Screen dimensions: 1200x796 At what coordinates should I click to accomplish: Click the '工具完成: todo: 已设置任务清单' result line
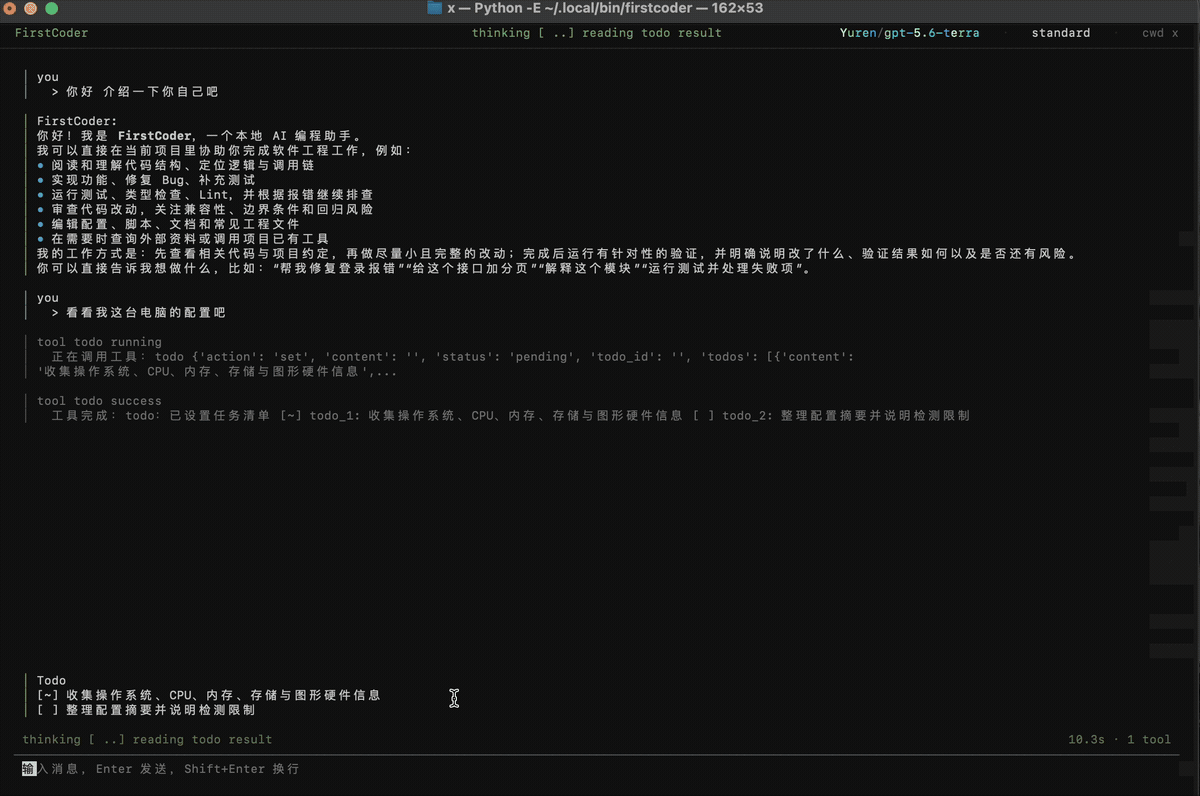510,416
